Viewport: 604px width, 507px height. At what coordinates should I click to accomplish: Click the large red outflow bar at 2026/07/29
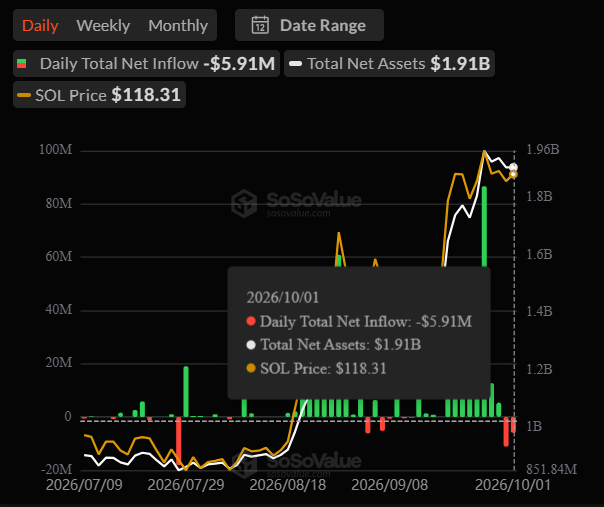tap(178, 442)
